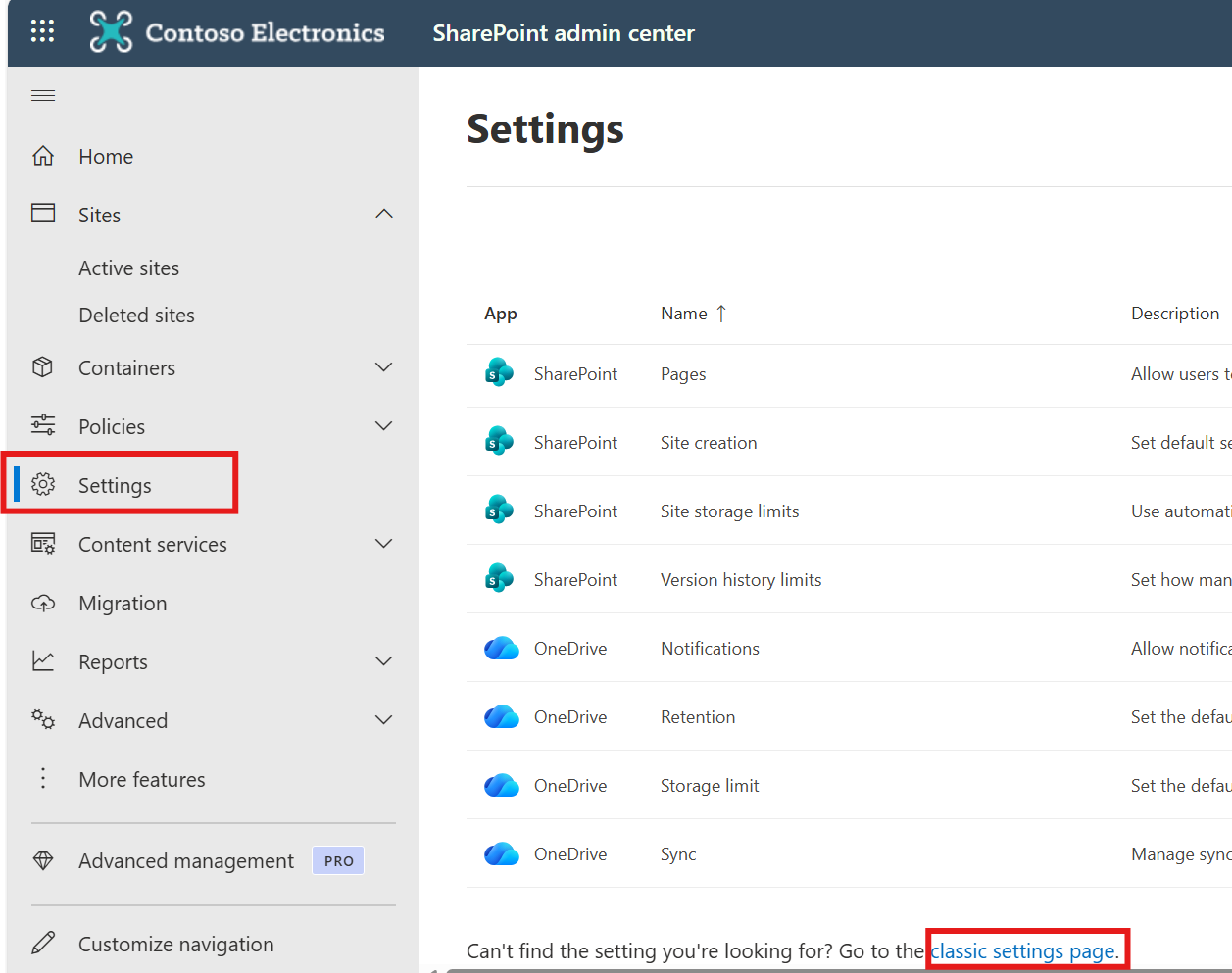Click the Containers cube icon
This screenshot has height=973, width=1232.
[x=43, y=367]
